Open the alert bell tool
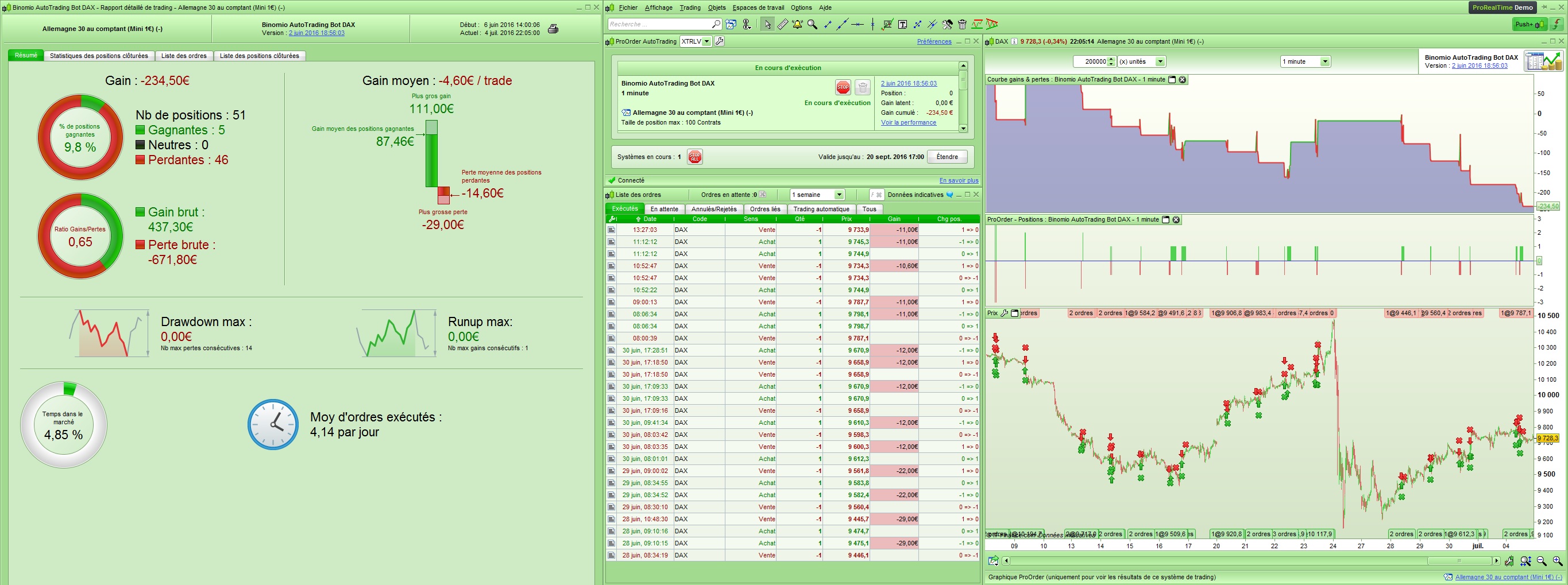1568x585 pixels. [797, 24]
